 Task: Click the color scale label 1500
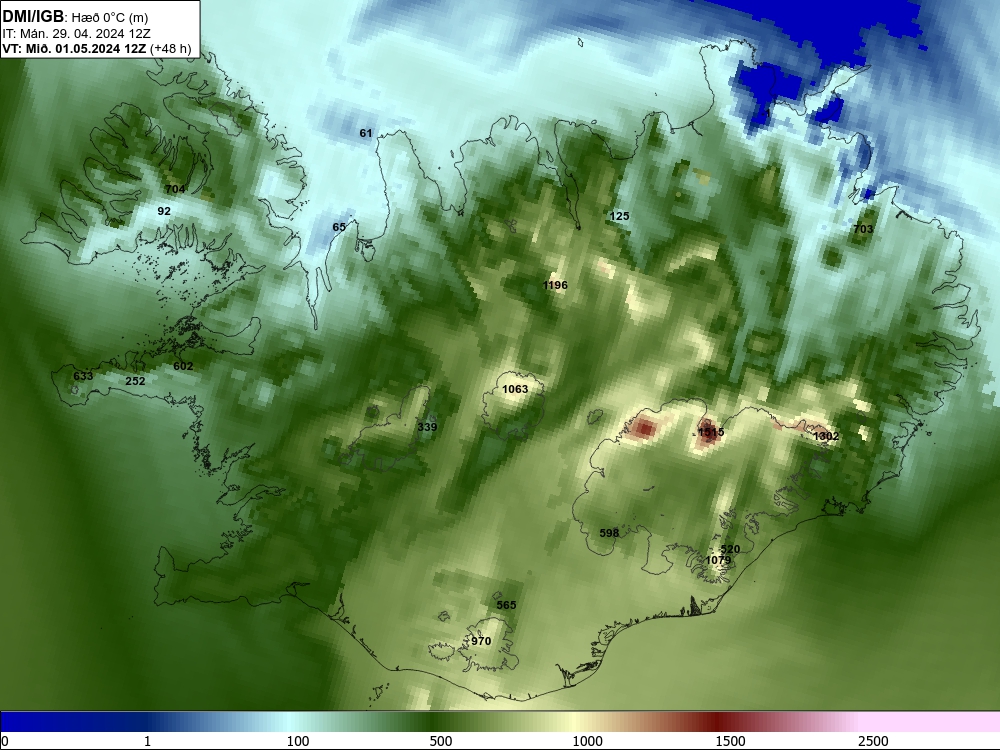pos(730,741)
